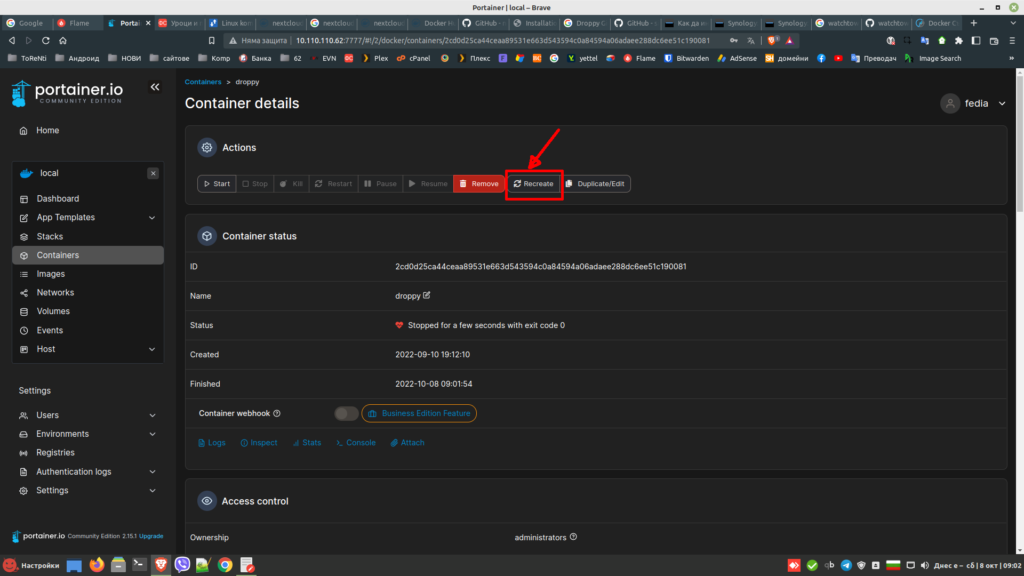
Task: Edit container name with pencil icon
Action: click(426, 295)
